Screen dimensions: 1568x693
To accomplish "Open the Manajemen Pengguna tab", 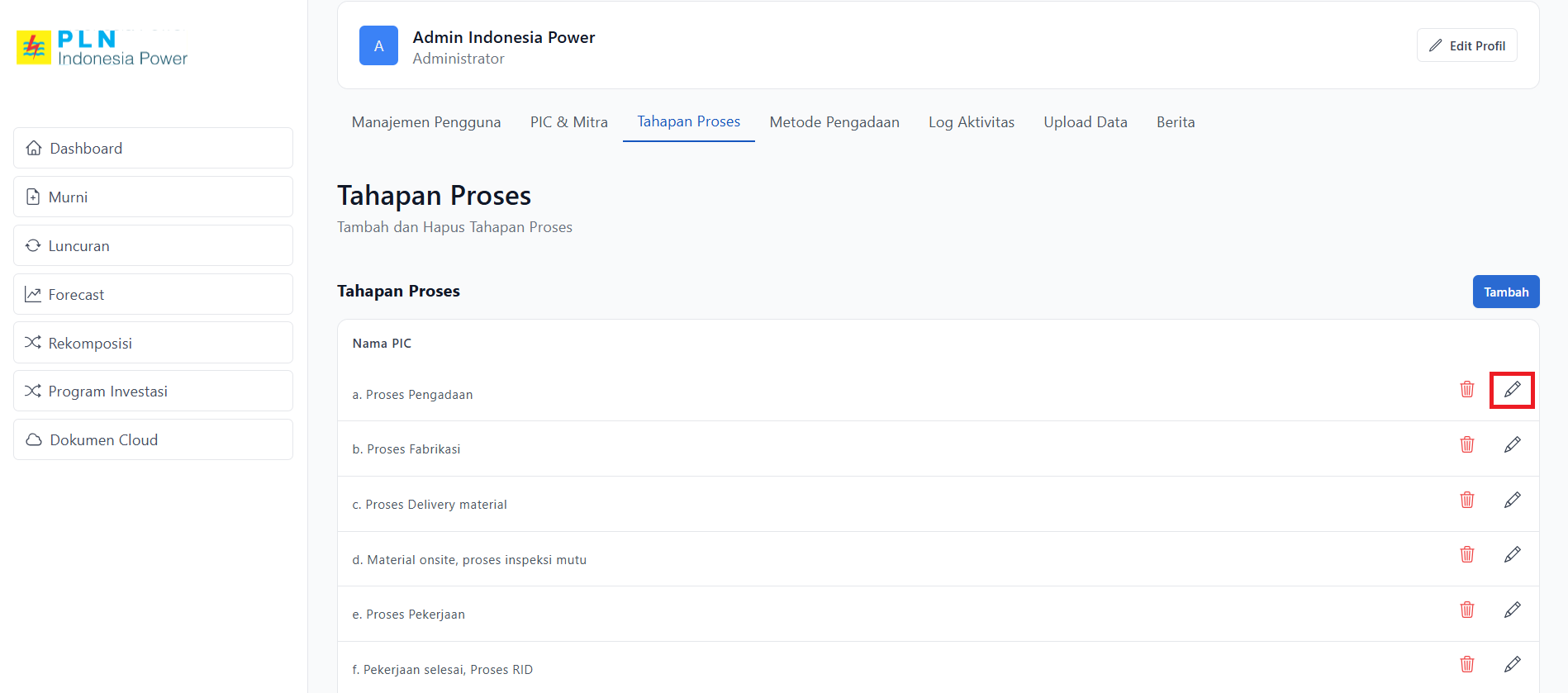I will point(426,122).
